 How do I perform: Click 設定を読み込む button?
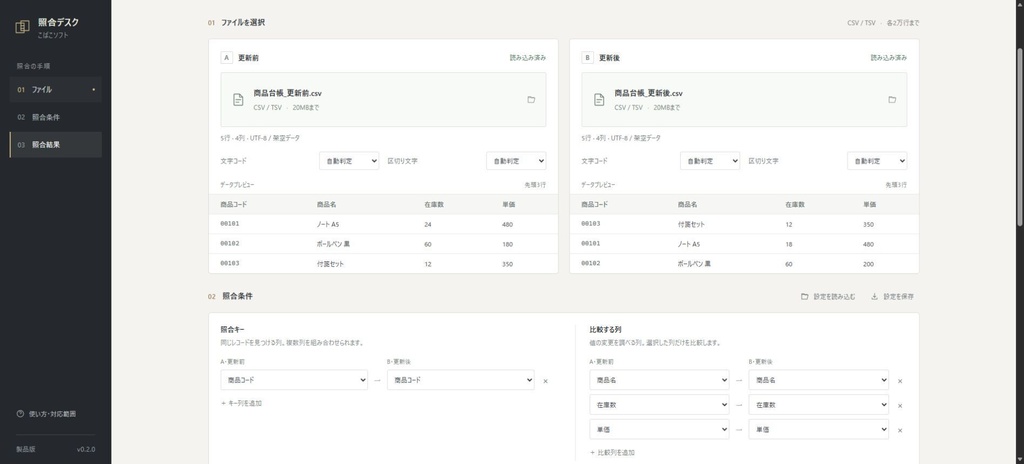click(828, 297)
